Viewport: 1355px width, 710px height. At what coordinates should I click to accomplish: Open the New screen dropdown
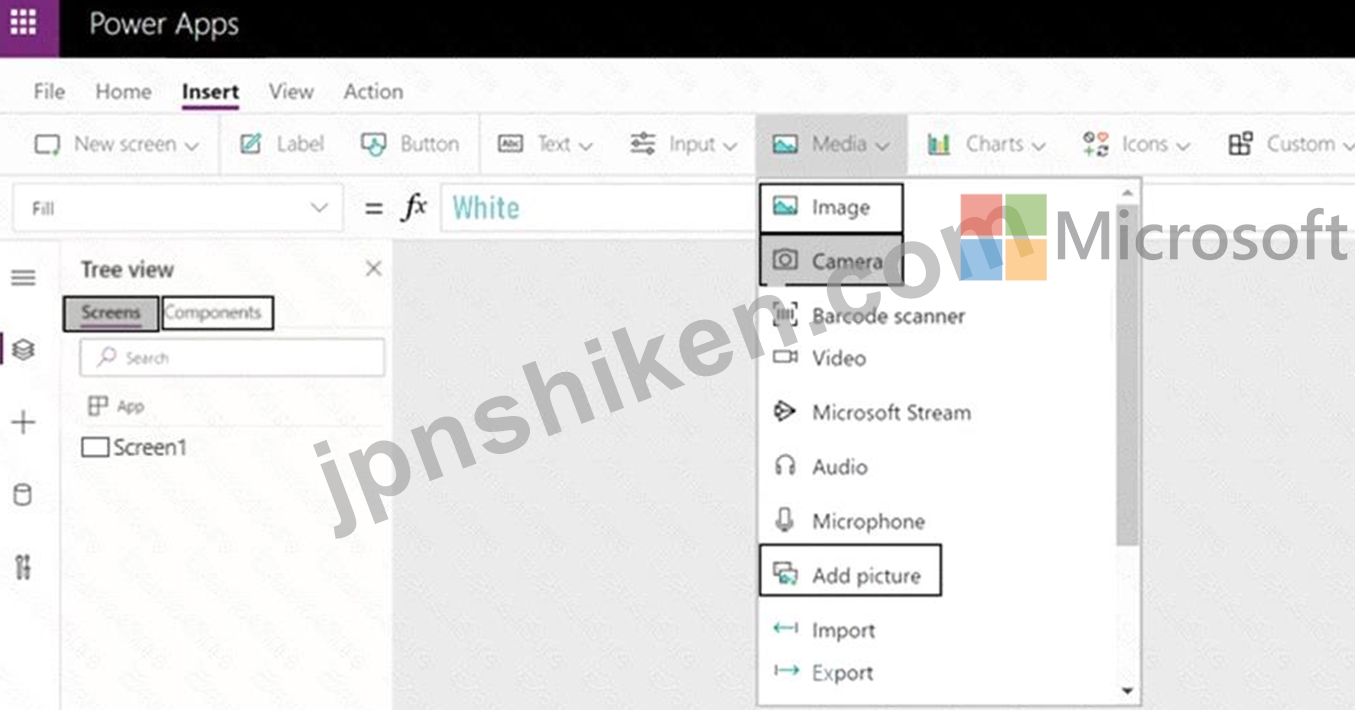click(x=117, y=144)
